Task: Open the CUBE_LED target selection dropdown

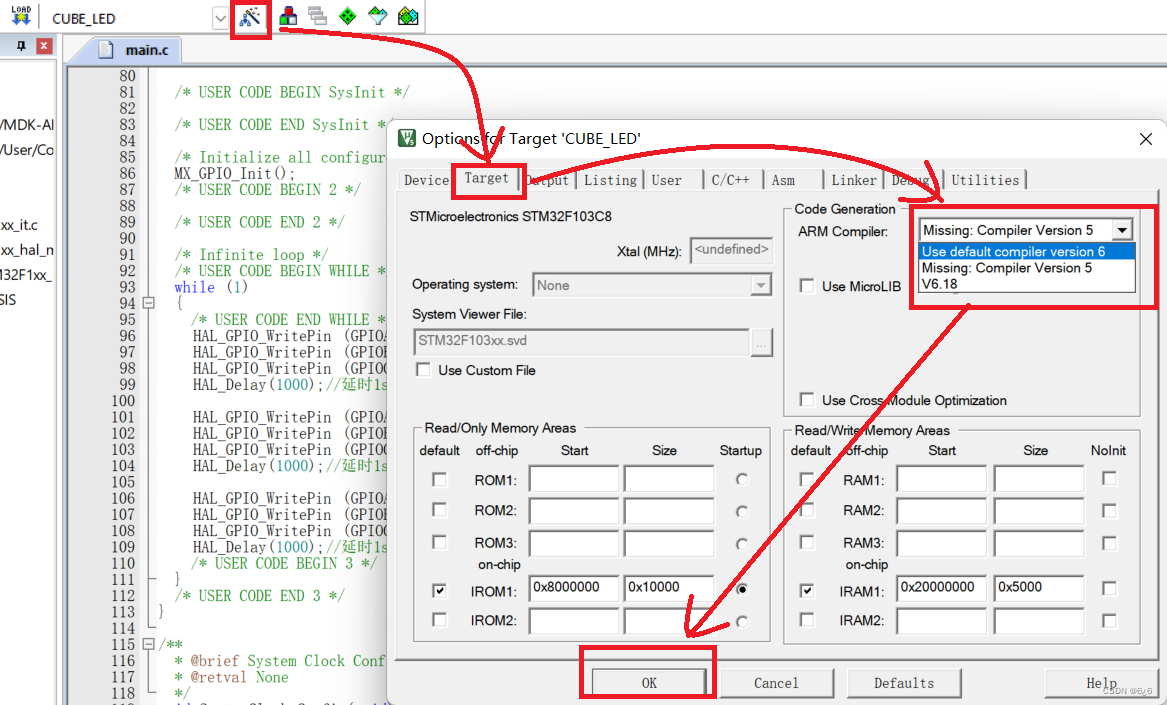Action: click(220, 18)
